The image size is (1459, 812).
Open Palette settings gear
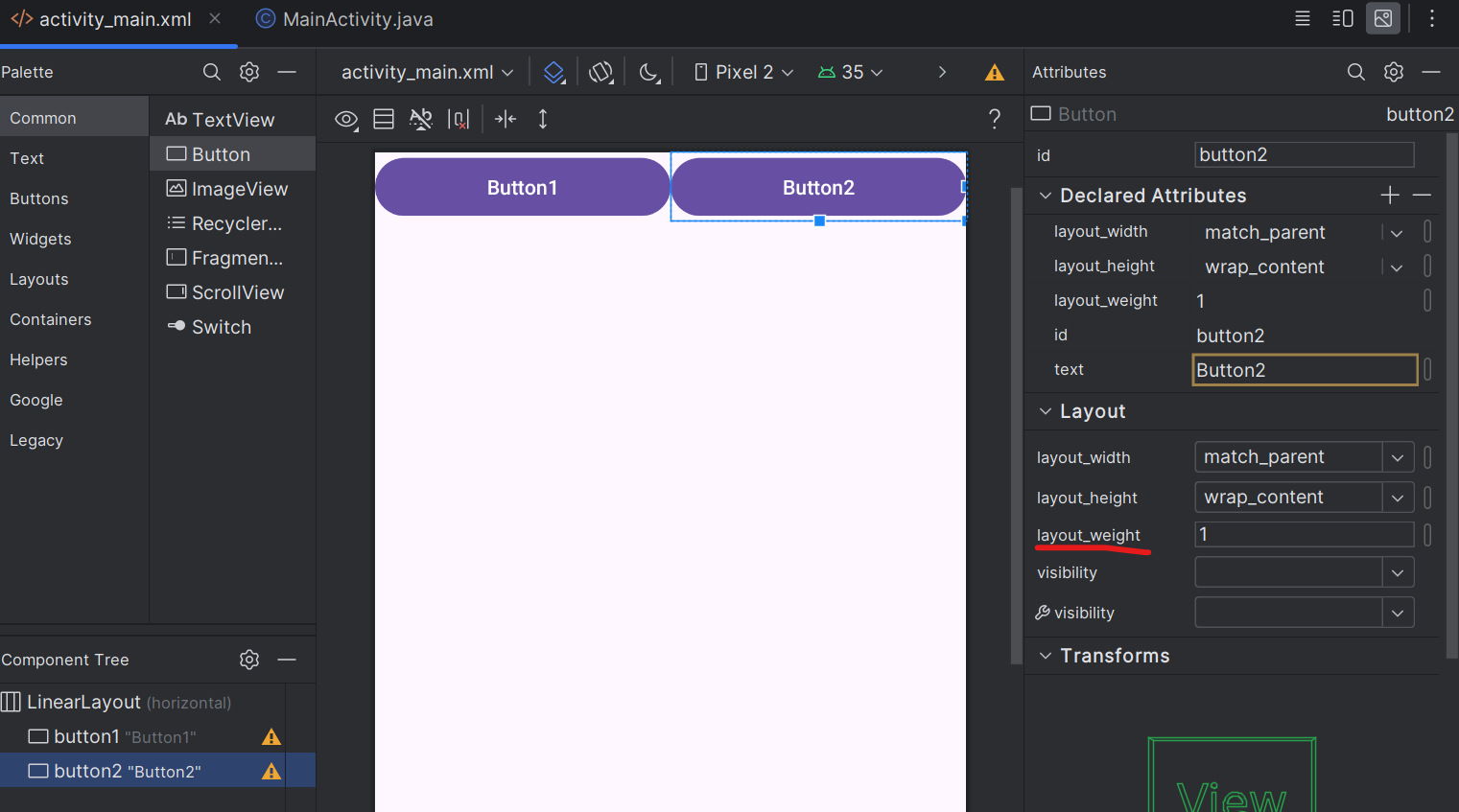pyautogui.click(x=249, y=72)
